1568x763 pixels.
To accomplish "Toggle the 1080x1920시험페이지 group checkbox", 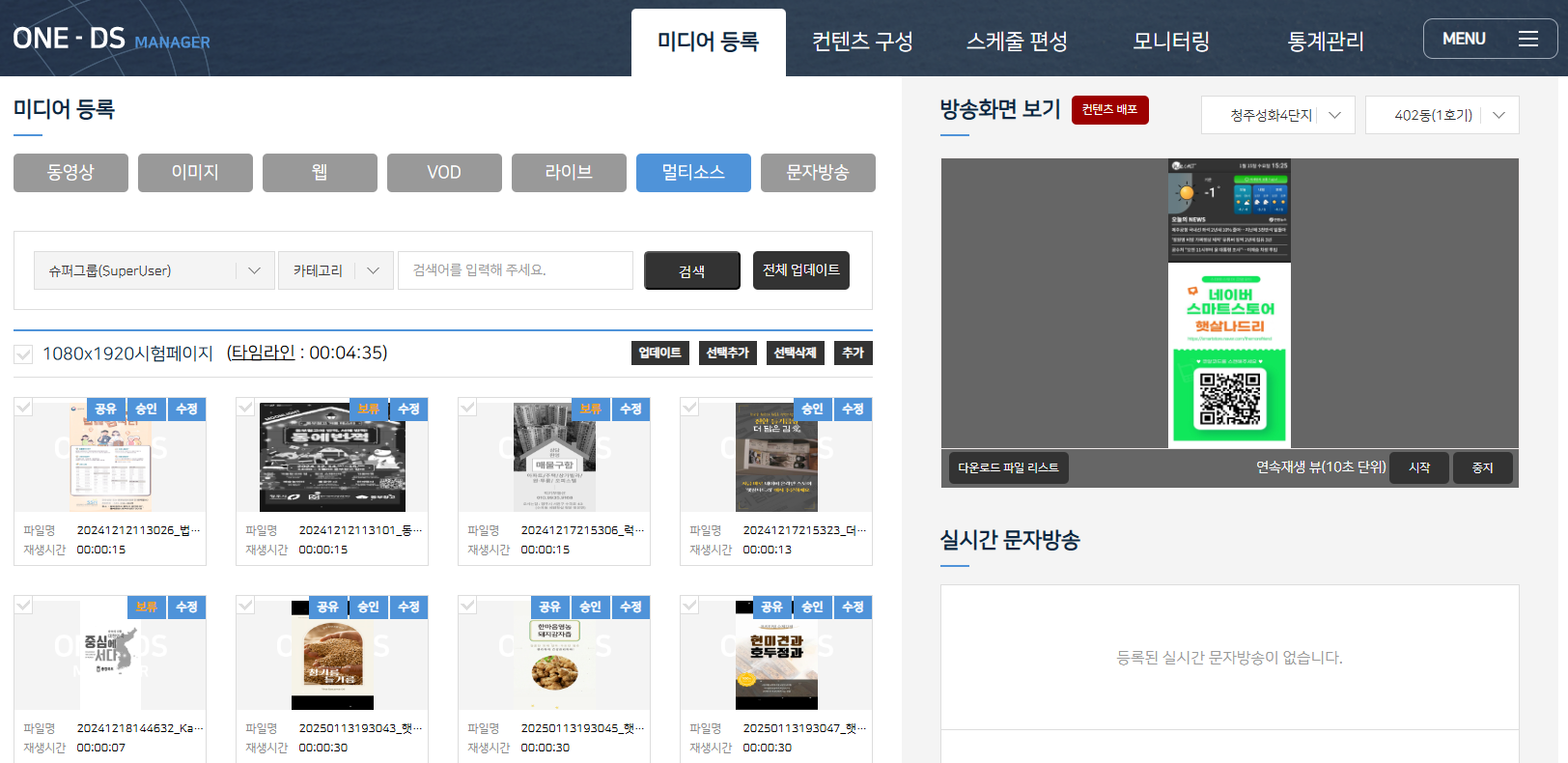I will tap(23, 354).
